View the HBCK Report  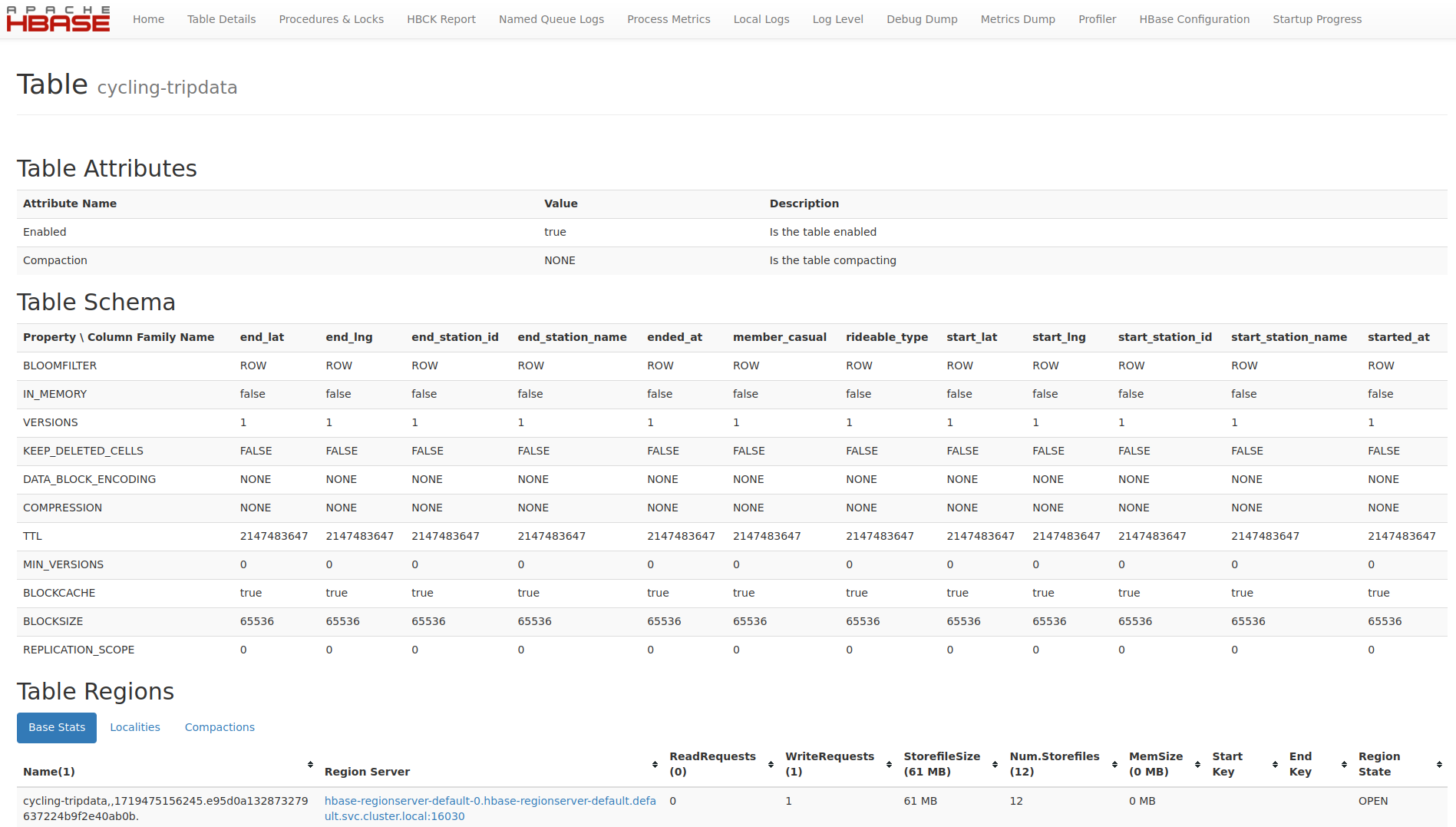pos(441,18)
